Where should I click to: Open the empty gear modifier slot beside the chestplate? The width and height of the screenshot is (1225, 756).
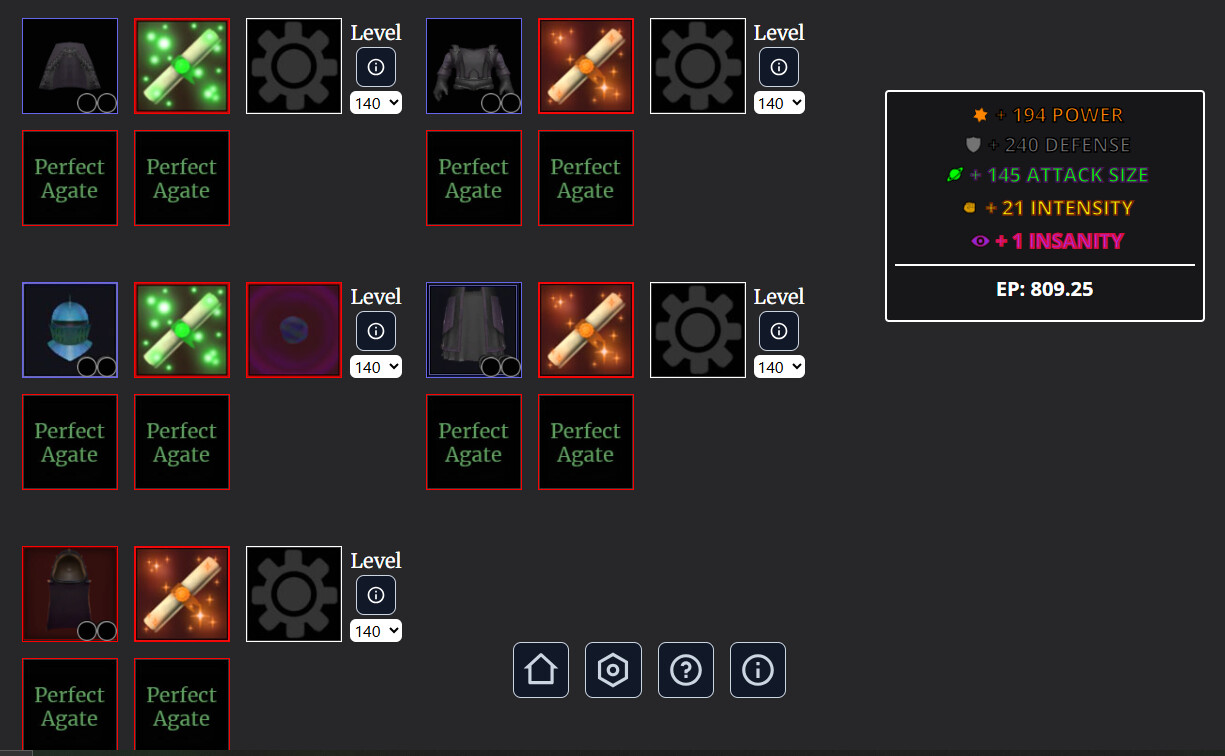[698, 66]
